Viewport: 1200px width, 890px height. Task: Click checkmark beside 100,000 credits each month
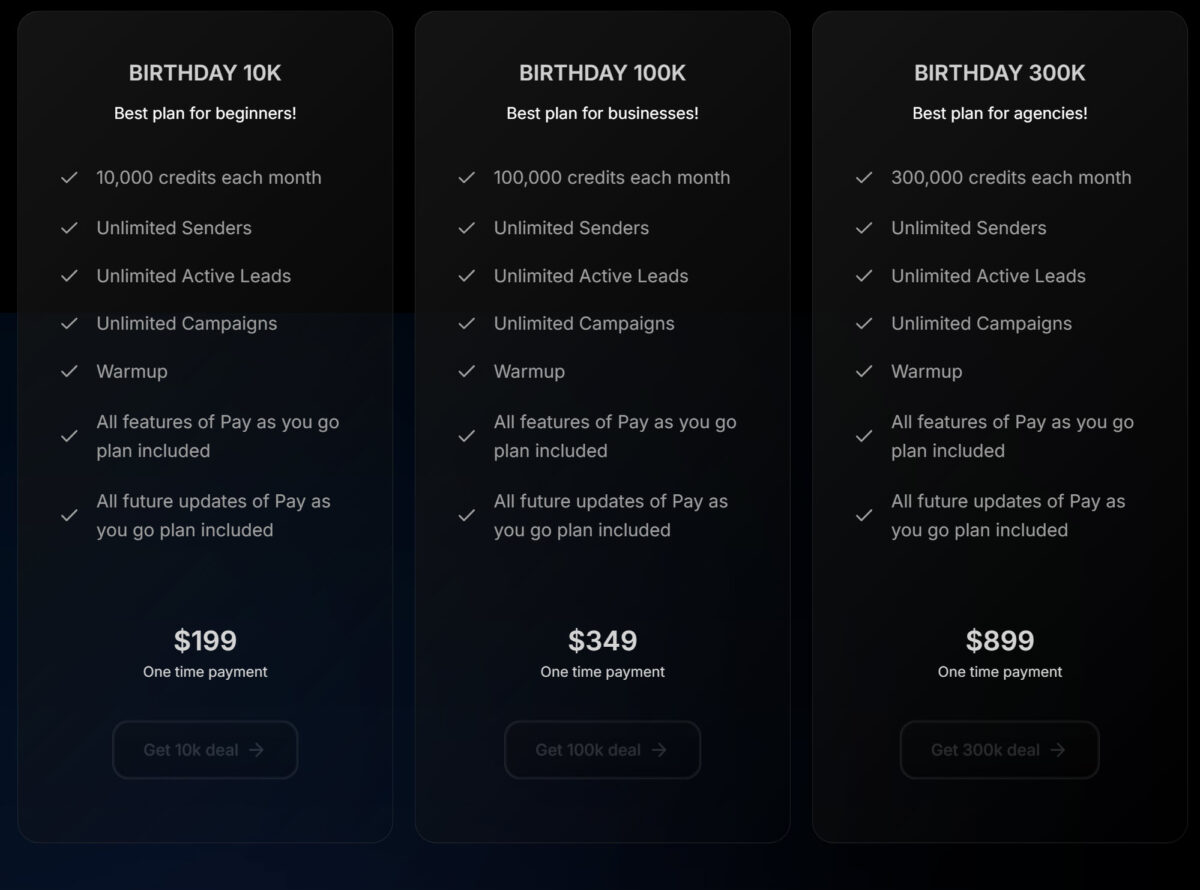click(x=466, y=178)
